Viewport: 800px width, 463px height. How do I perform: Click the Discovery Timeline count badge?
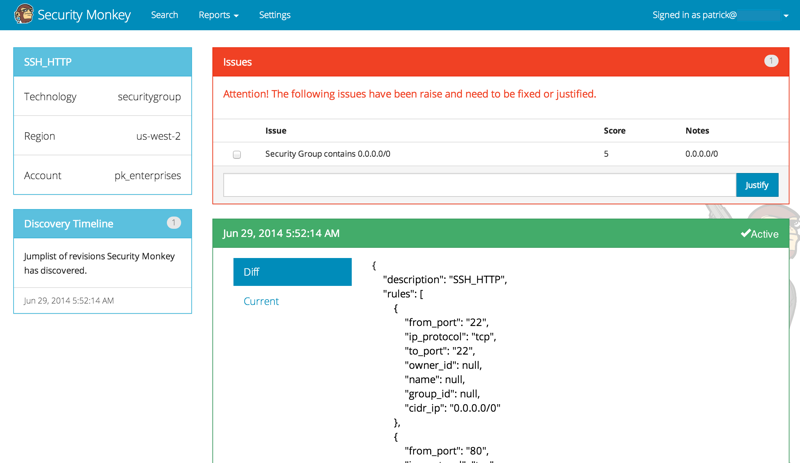[x=173, y=223]
